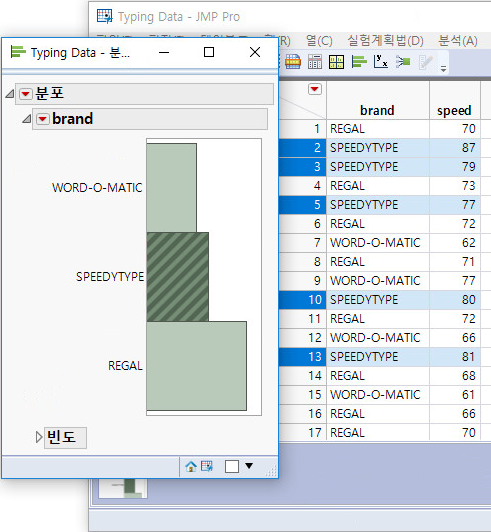Screen dimensions: 491x532
Task: Click the SPEEDYTYPE axis label
Action: (110, 277)
